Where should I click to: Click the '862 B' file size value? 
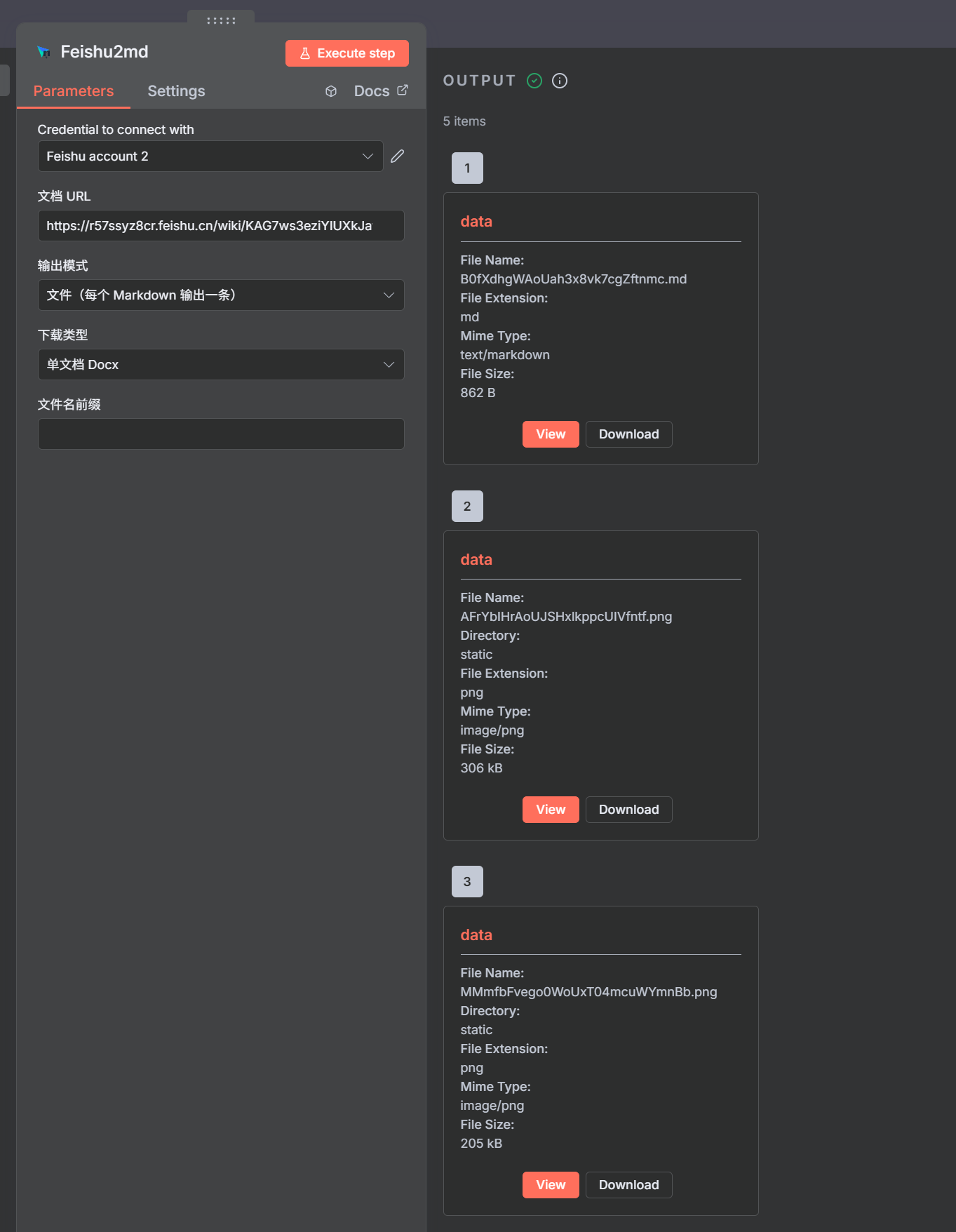tap(478, 393)
